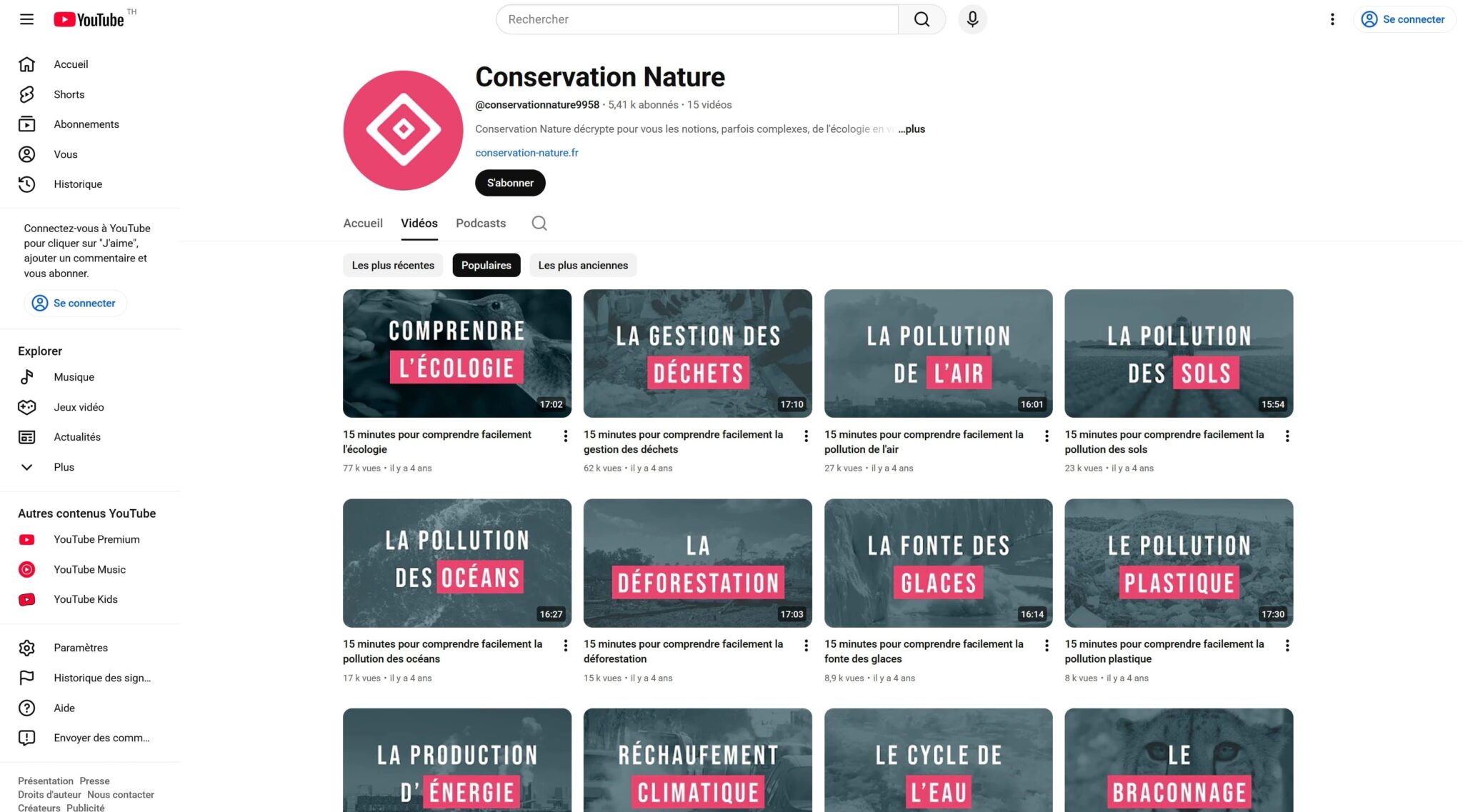This screenshot has width=1463, height=812.
Task: Switch to the Podcasts tab
Action: (480, 224)
